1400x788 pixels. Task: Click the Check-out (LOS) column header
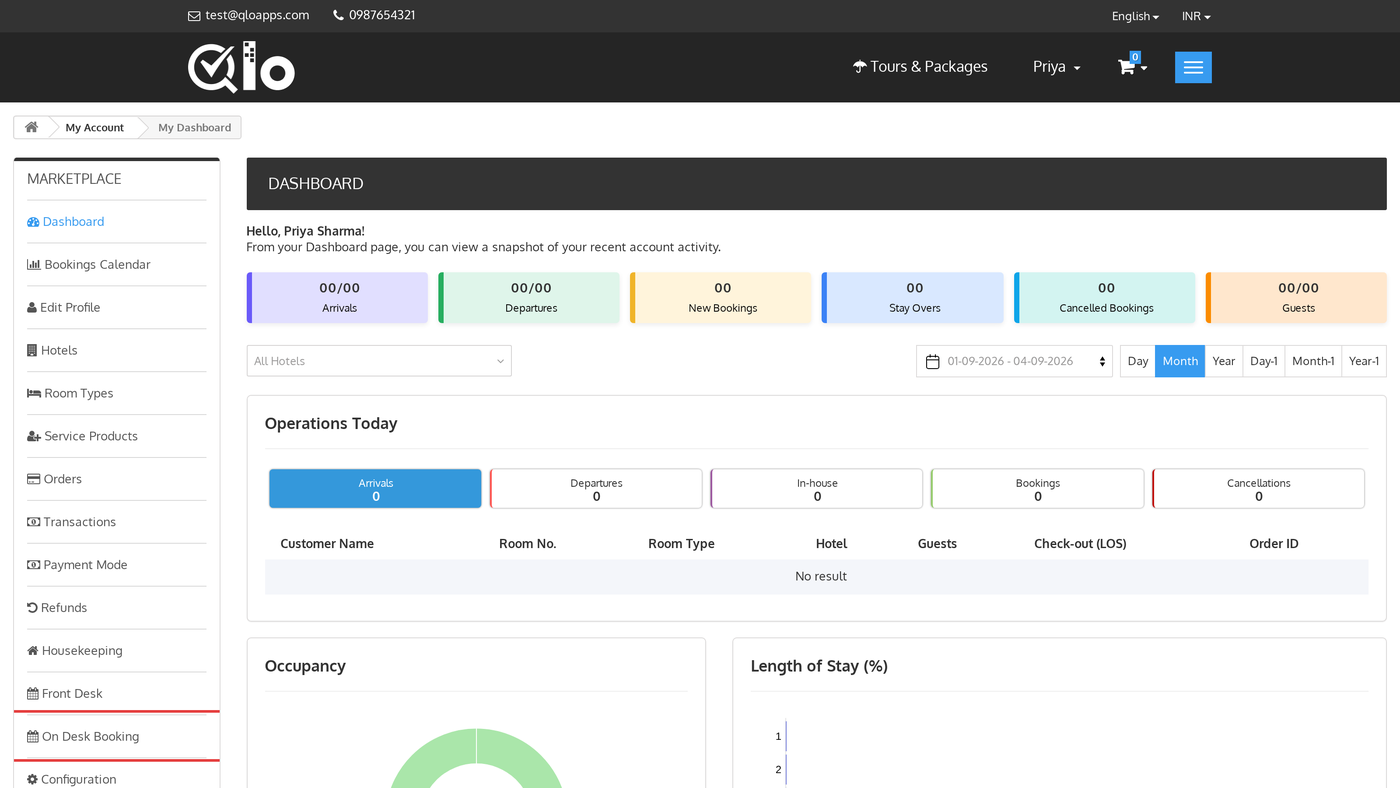point(1080,544)
